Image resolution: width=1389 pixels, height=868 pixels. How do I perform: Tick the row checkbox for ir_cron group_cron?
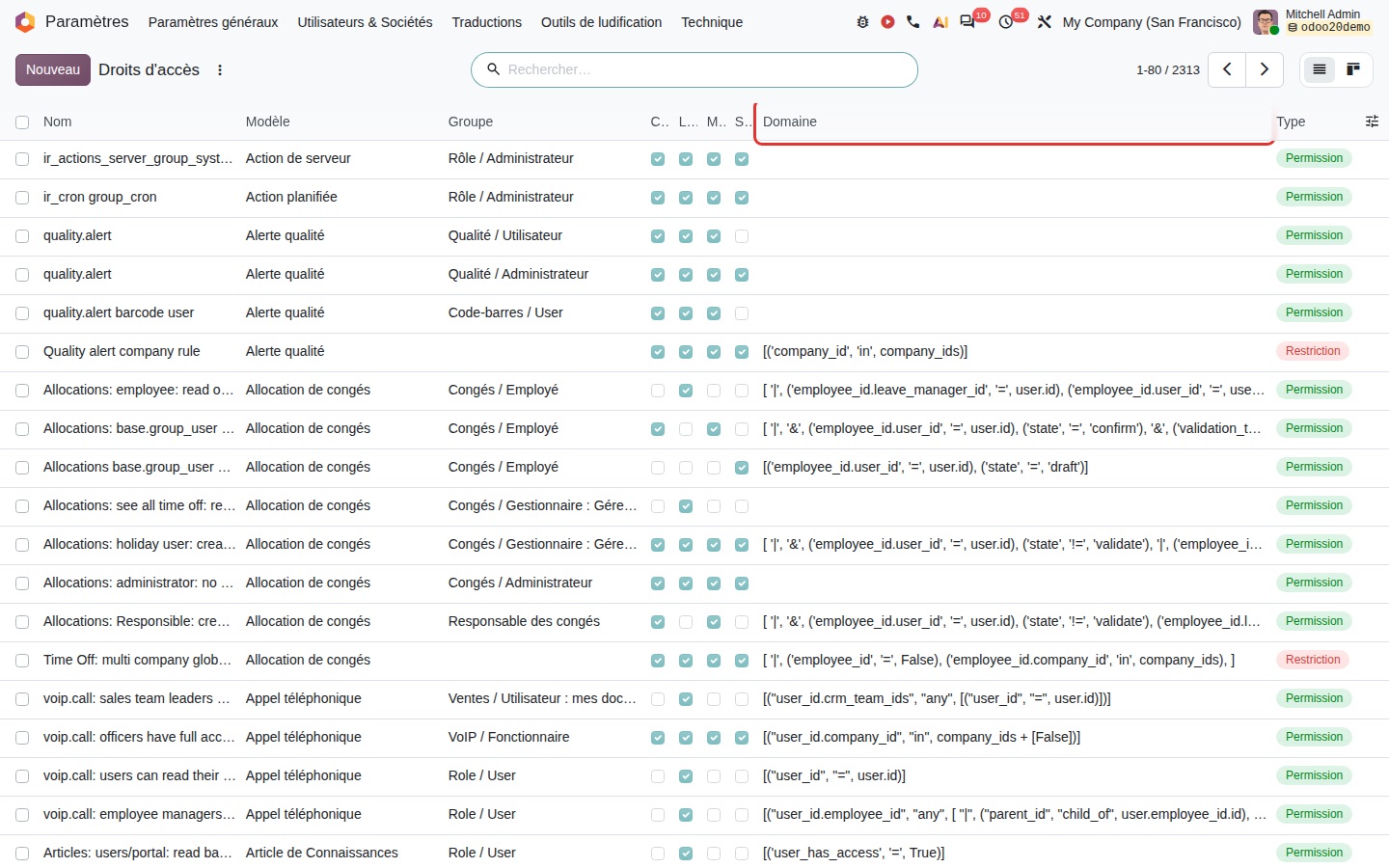coord(22,198)
